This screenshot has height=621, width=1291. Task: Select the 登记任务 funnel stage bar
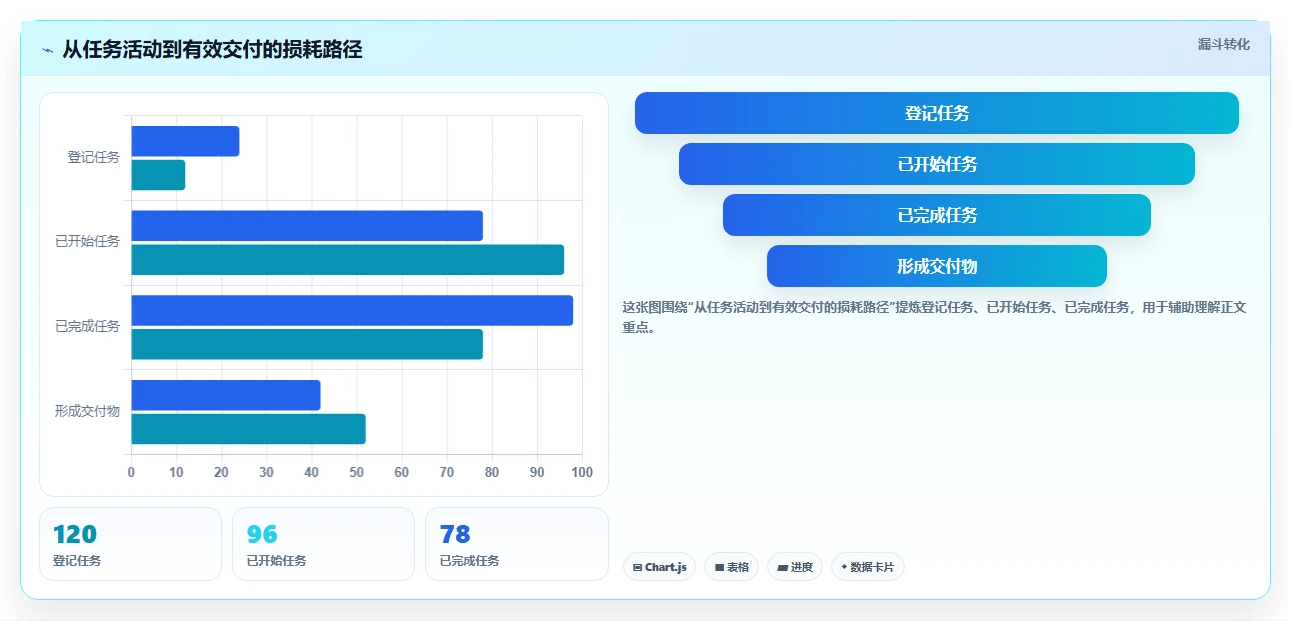[937, 113]
